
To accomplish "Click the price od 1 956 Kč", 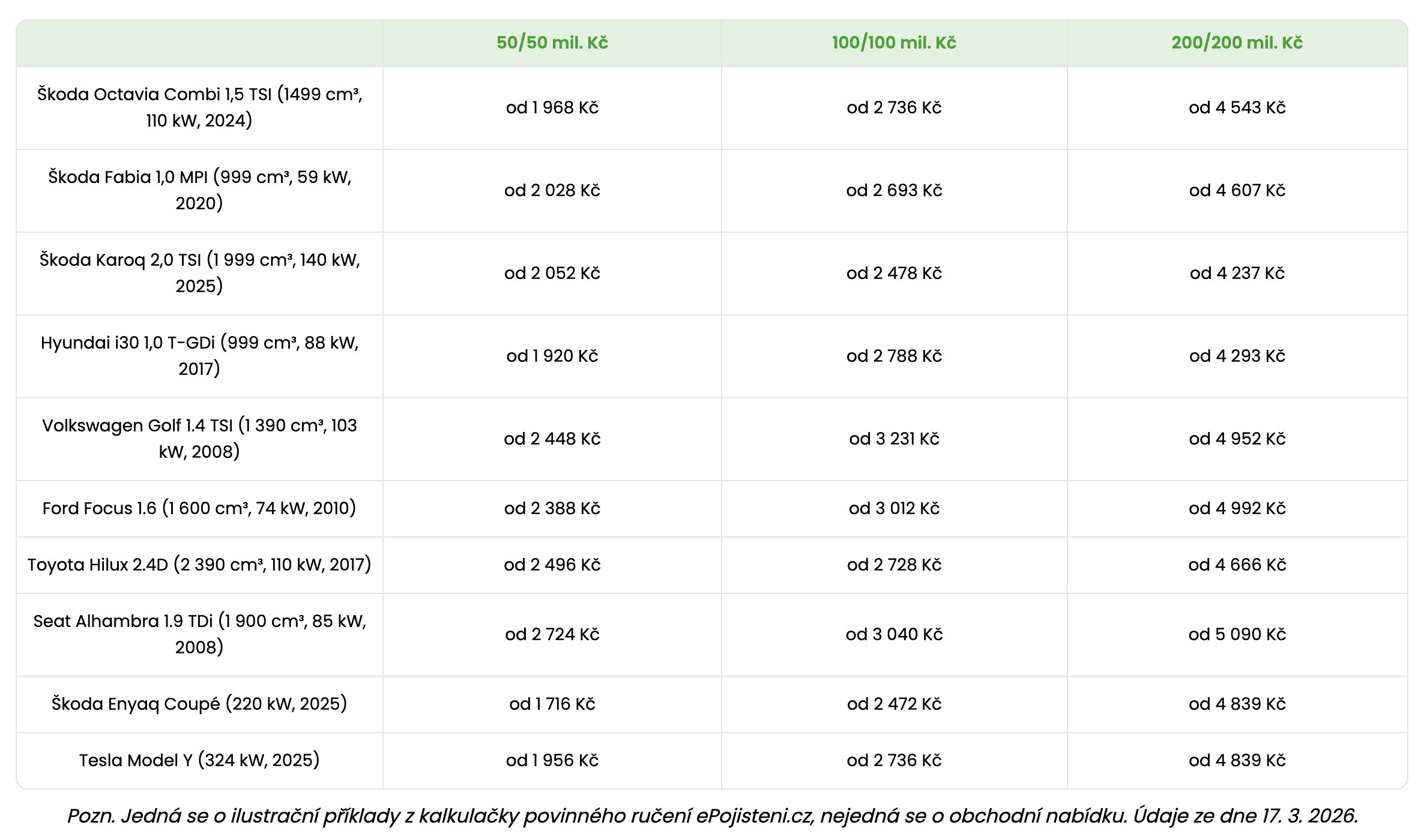I will tap(552, 760).
